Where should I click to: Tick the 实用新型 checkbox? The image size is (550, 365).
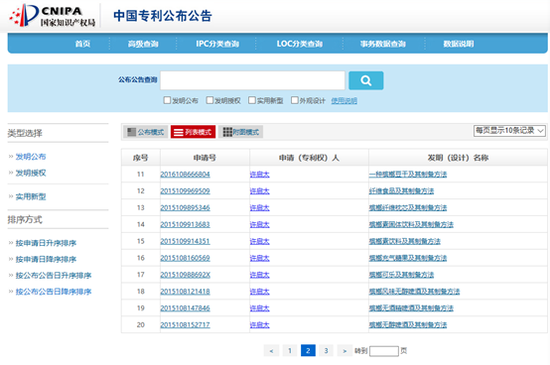pos(252,100)
